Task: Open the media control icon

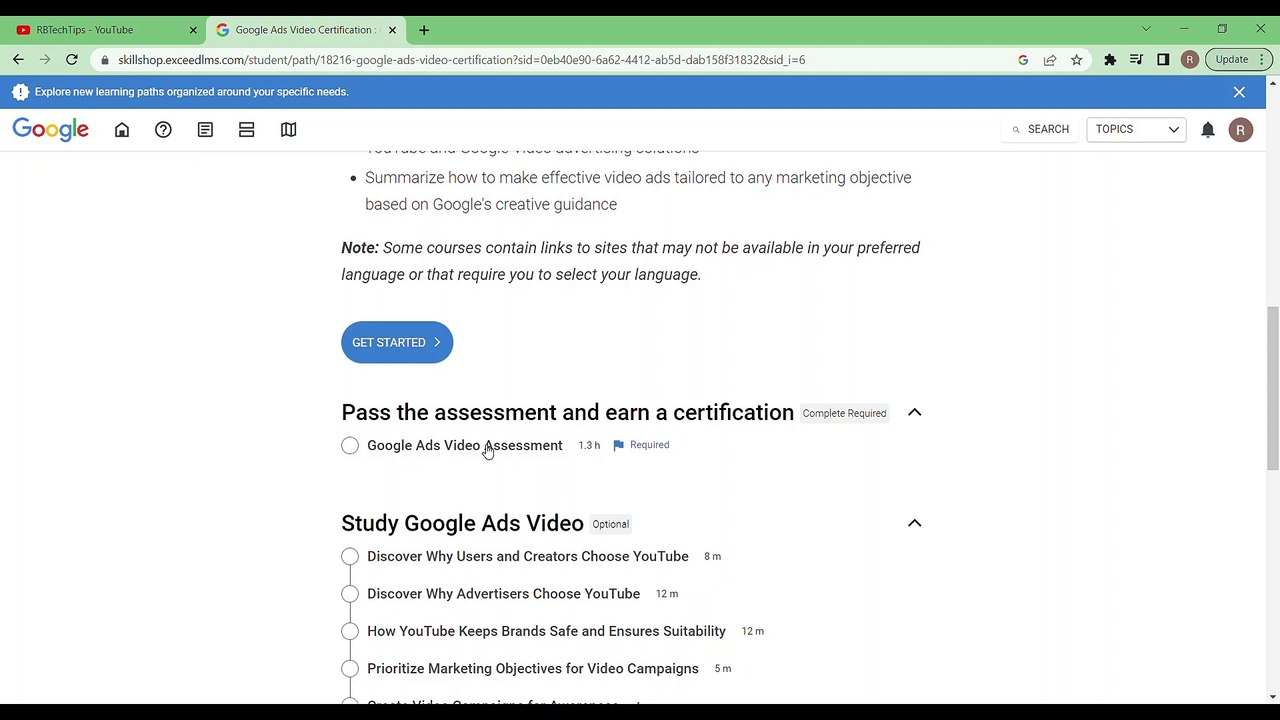Action: coord(1136,60)
